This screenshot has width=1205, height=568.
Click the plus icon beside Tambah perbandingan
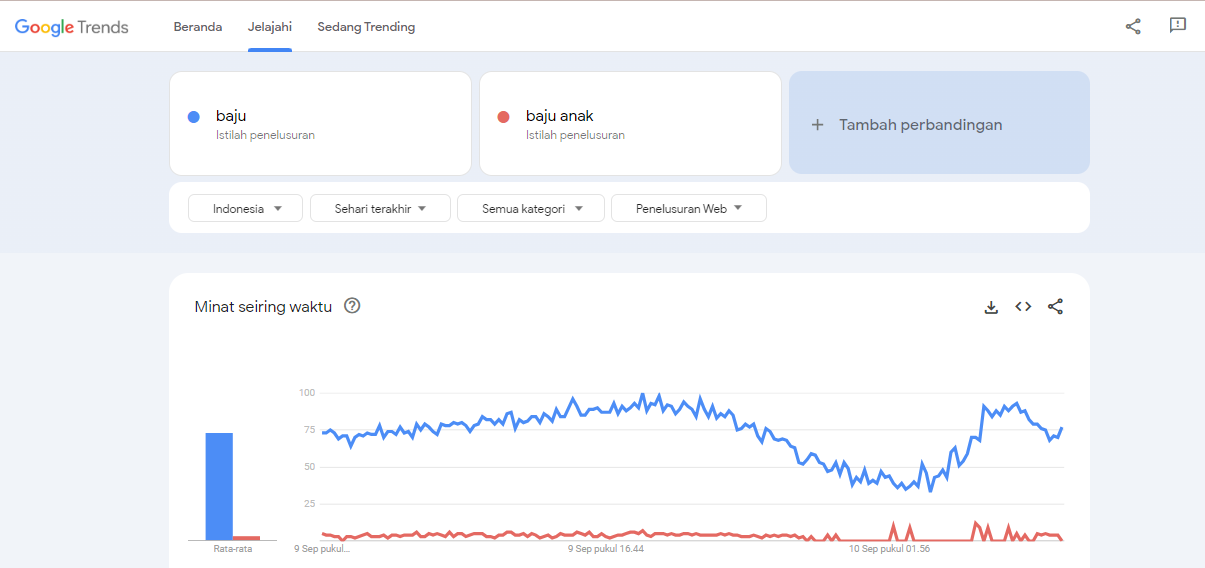point(817,125)
